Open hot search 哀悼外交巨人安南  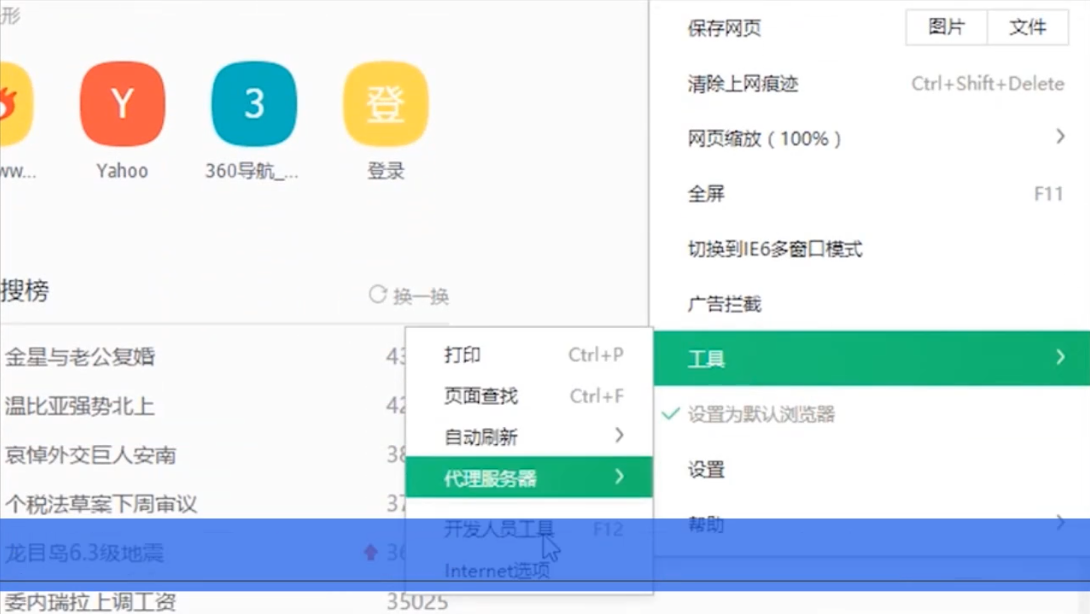point(90,455)
